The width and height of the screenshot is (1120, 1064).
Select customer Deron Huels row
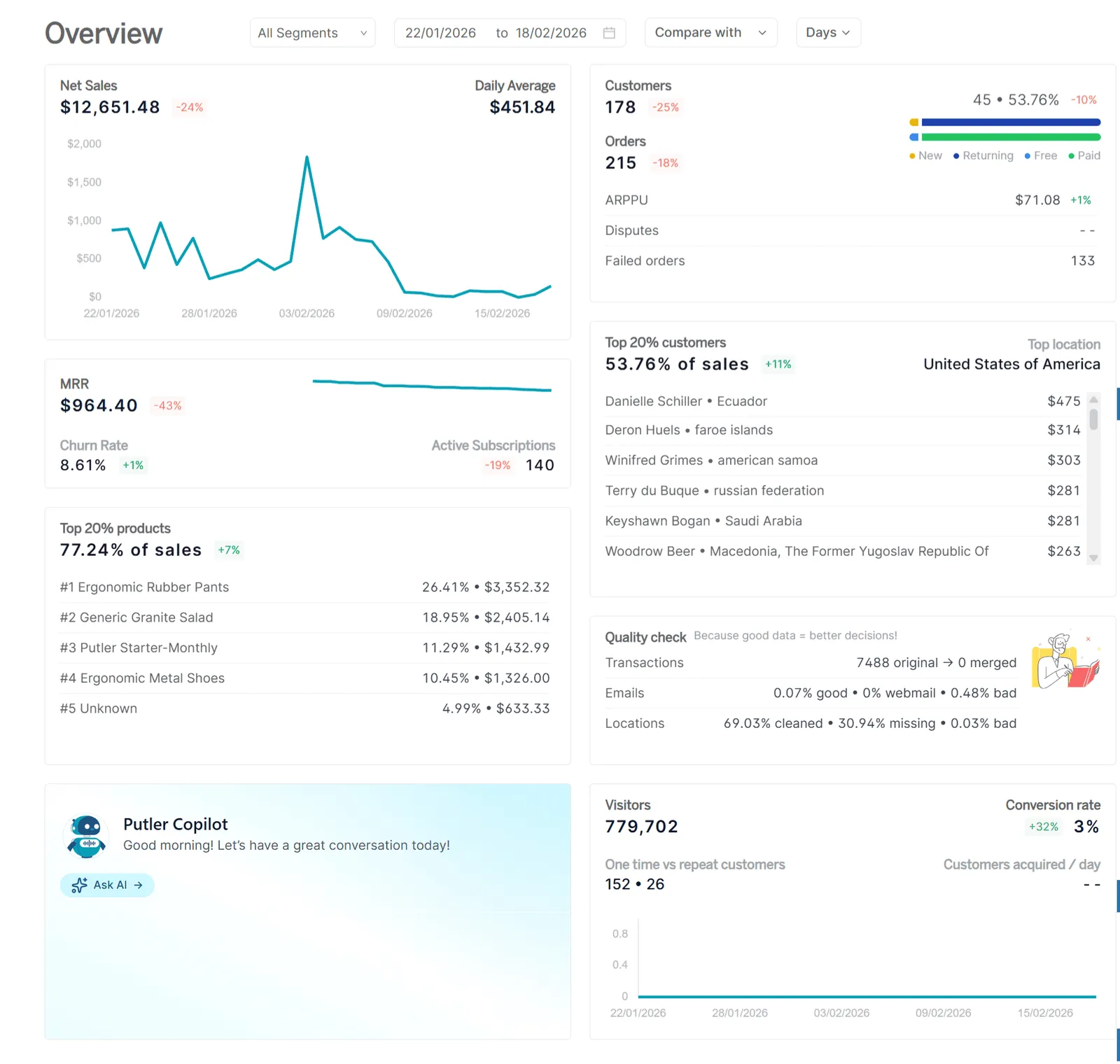pos(843,430)
